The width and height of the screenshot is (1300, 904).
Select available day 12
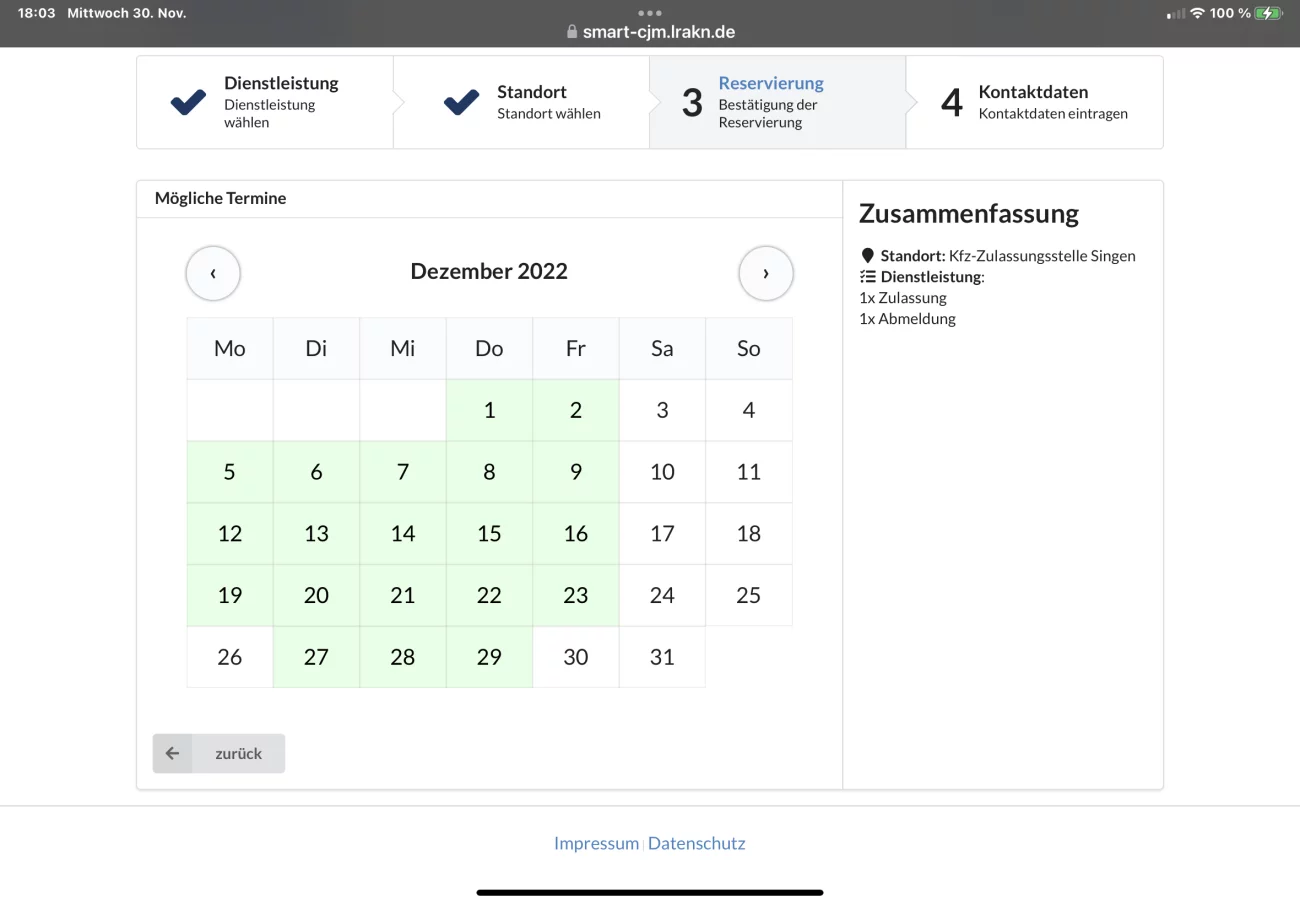(x=230, y=534)
